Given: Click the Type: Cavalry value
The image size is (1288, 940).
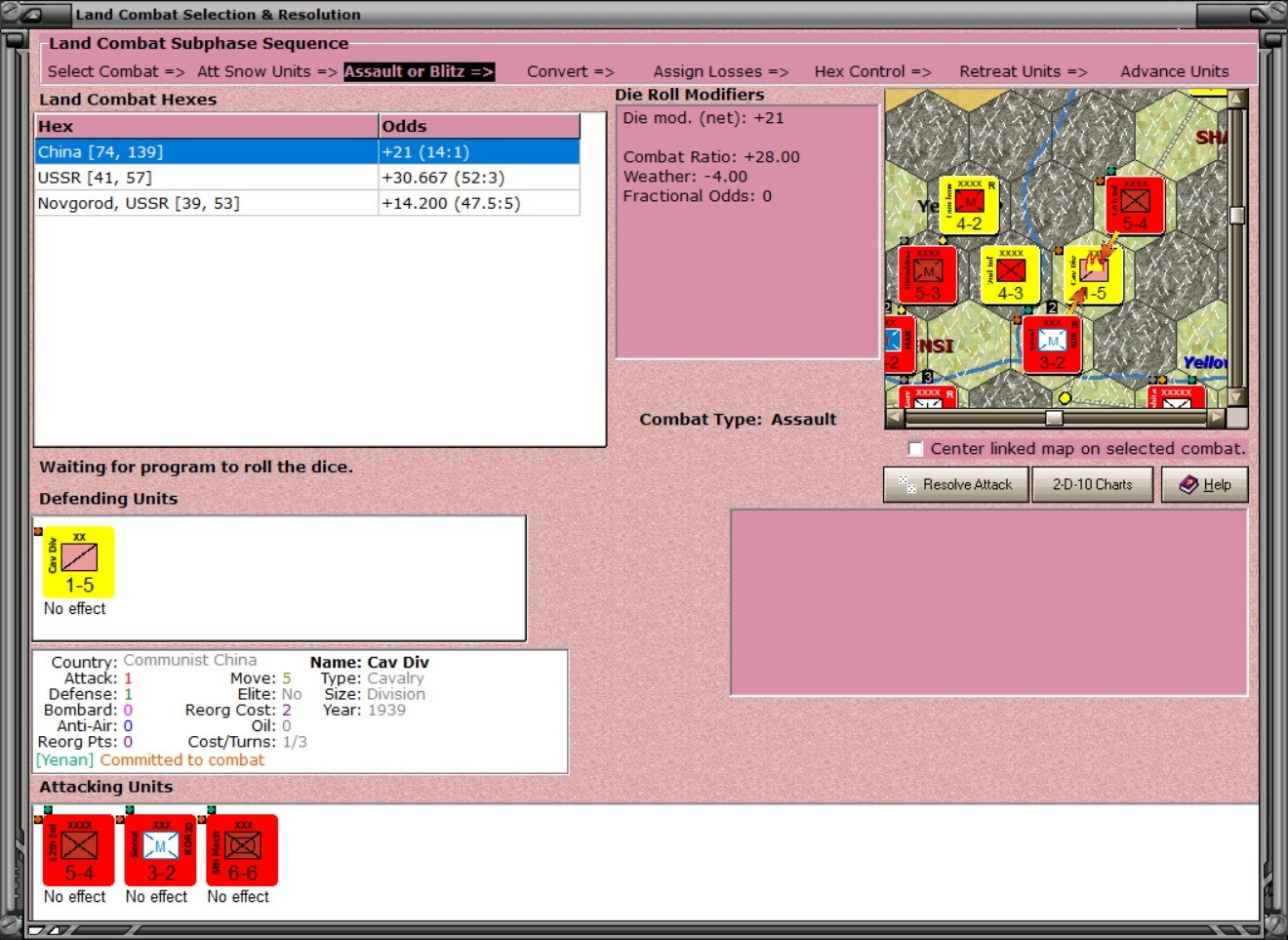Looking at the screenshot, I should point(395,678).
